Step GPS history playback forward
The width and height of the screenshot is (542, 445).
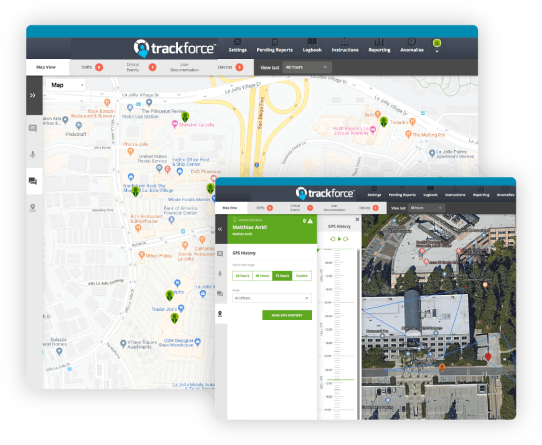point(346,239)
